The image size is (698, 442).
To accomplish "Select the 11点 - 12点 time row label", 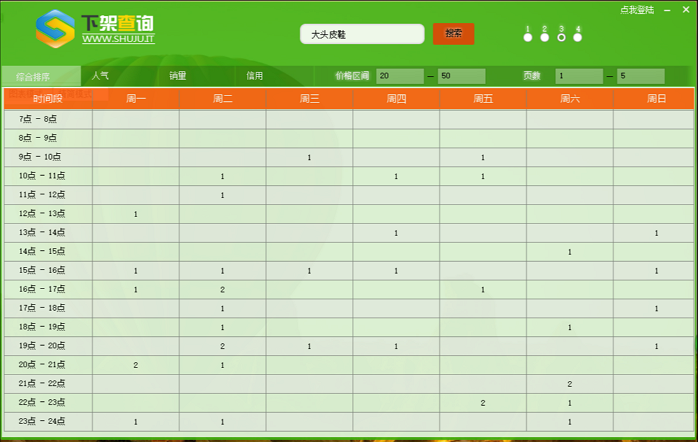I will click(42, 195).
